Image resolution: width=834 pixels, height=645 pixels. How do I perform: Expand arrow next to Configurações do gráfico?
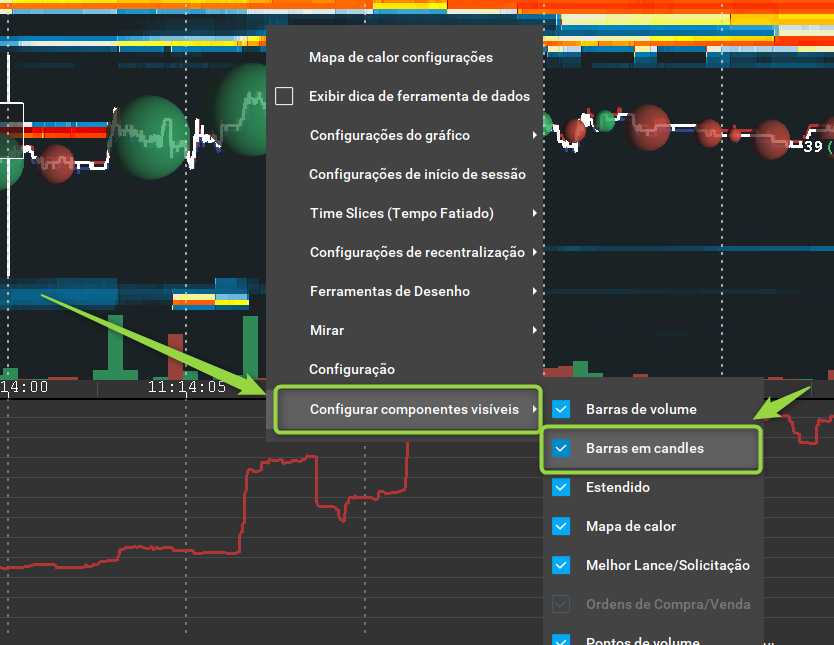click(x=535, y=135)
